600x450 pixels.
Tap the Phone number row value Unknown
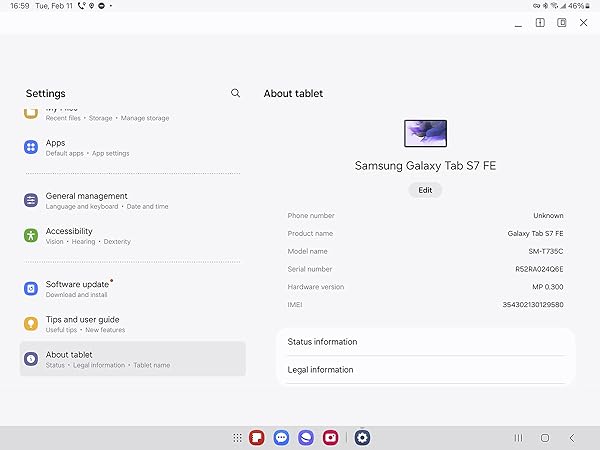pyautogui.click(x=548, y=216)
